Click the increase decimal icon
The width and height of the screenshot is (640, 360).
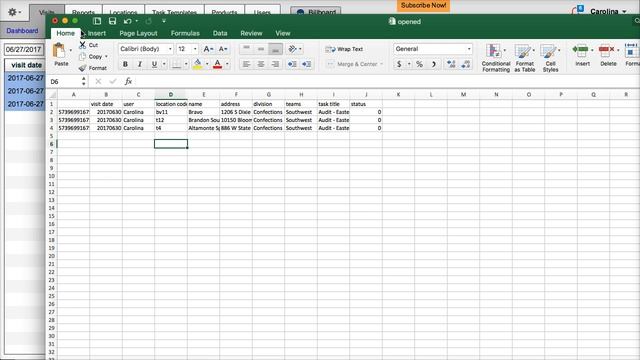coord(451,64)
